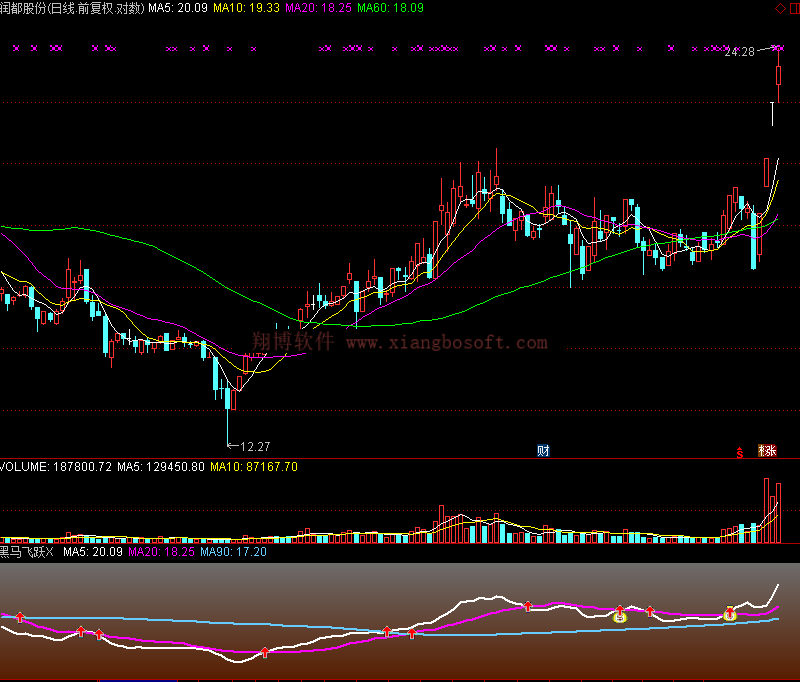Click the red S marker above the volume panel

[x=740, y=452]
